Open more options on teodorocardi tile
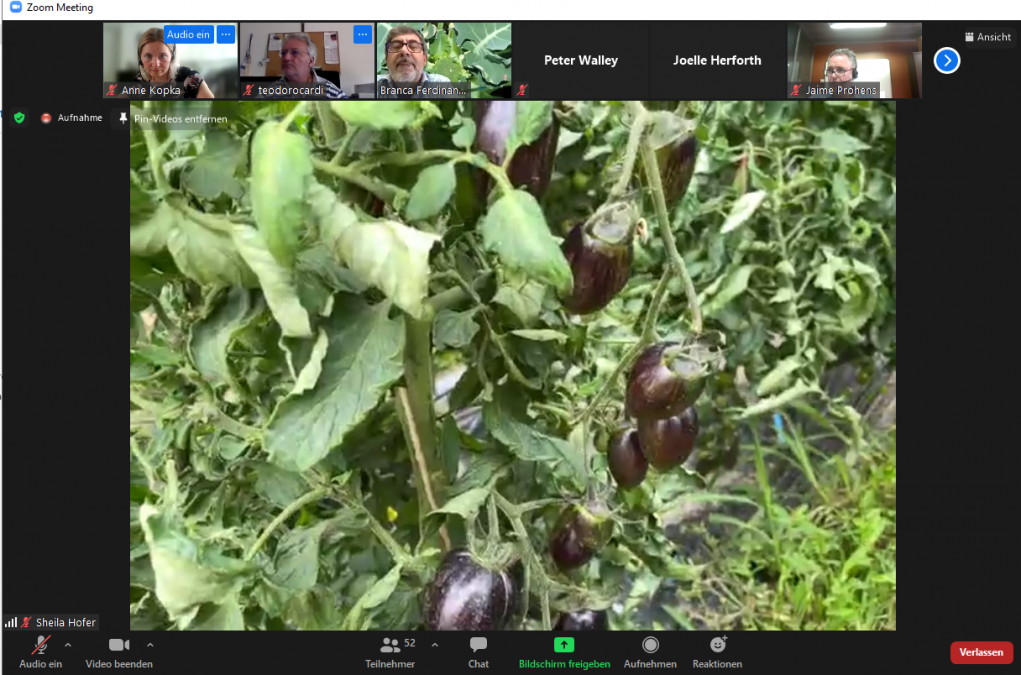Viewport: 1021px width, 675px height. coord(362,35)
